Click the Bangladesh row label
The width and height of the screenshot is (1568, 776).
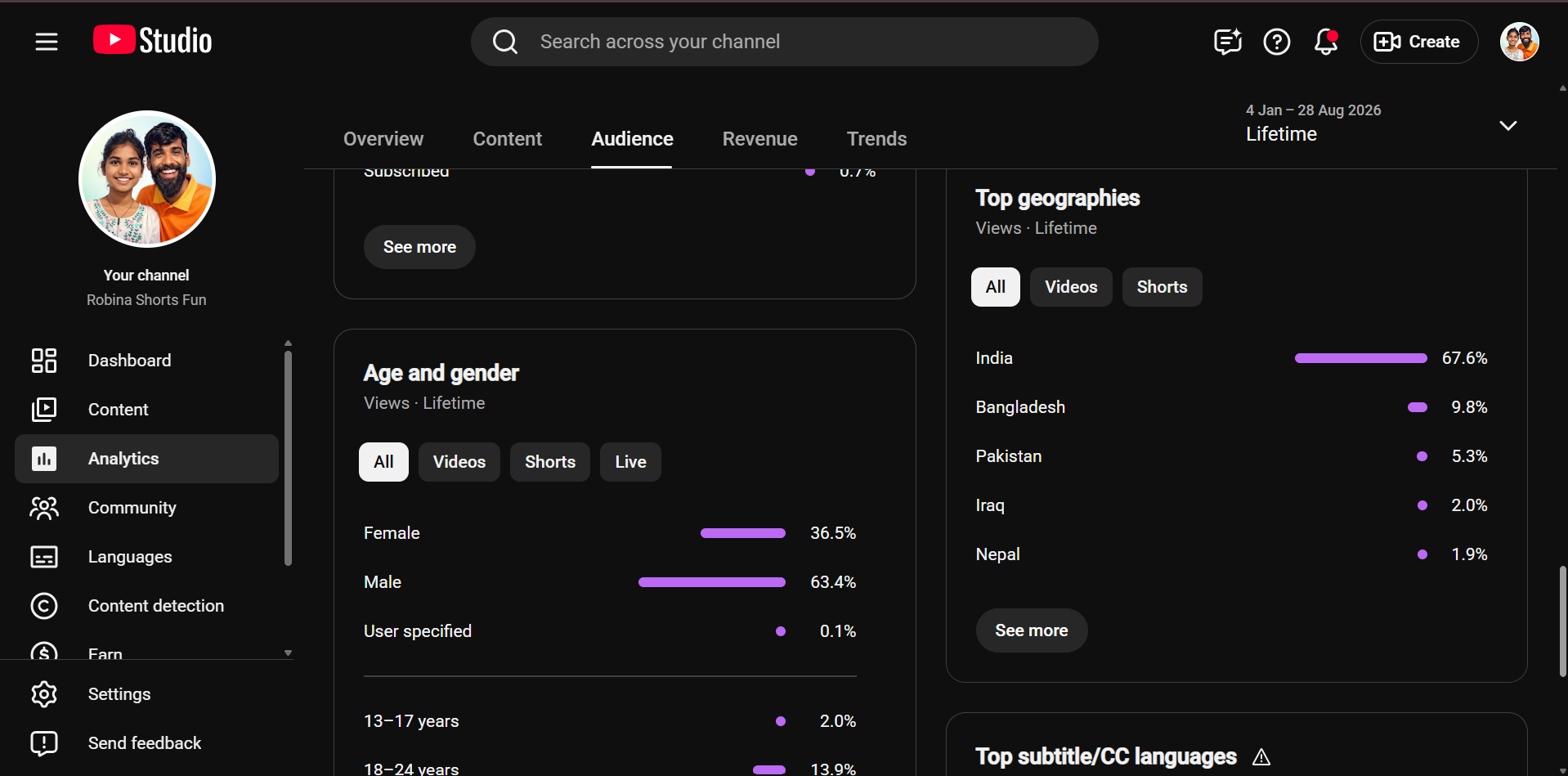pos(1020,407)
